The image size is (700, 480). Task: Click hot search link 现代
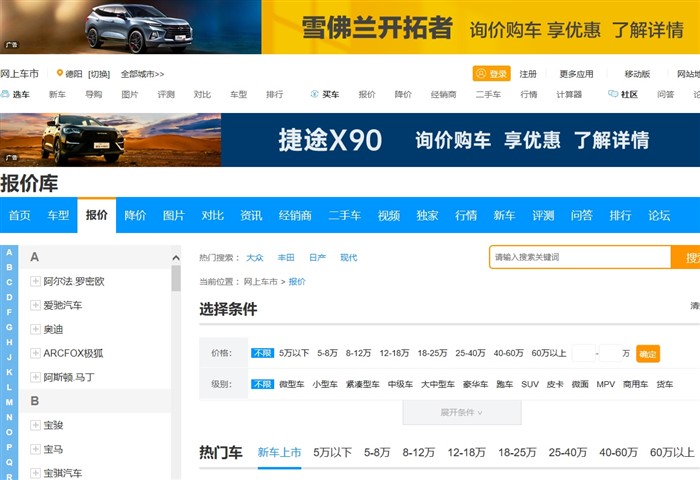coord(348,257)
